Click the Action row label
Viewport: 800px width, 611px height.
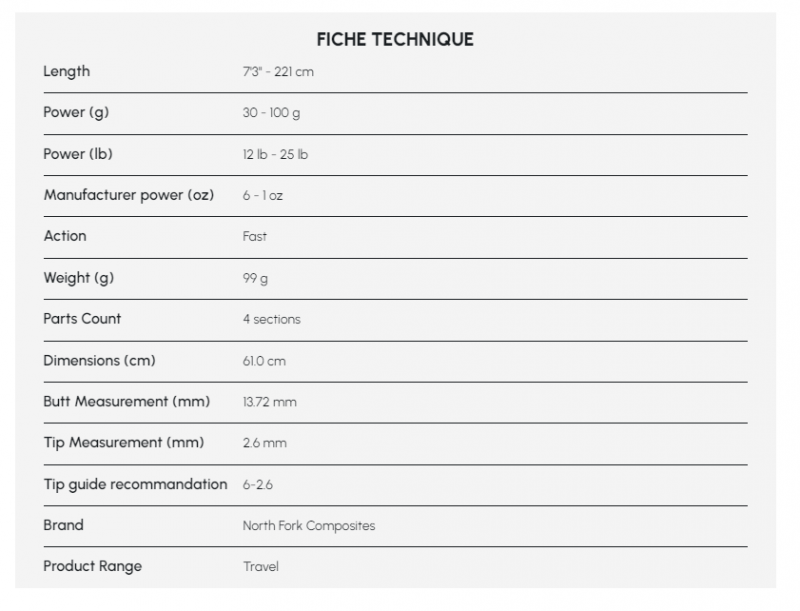65,236
